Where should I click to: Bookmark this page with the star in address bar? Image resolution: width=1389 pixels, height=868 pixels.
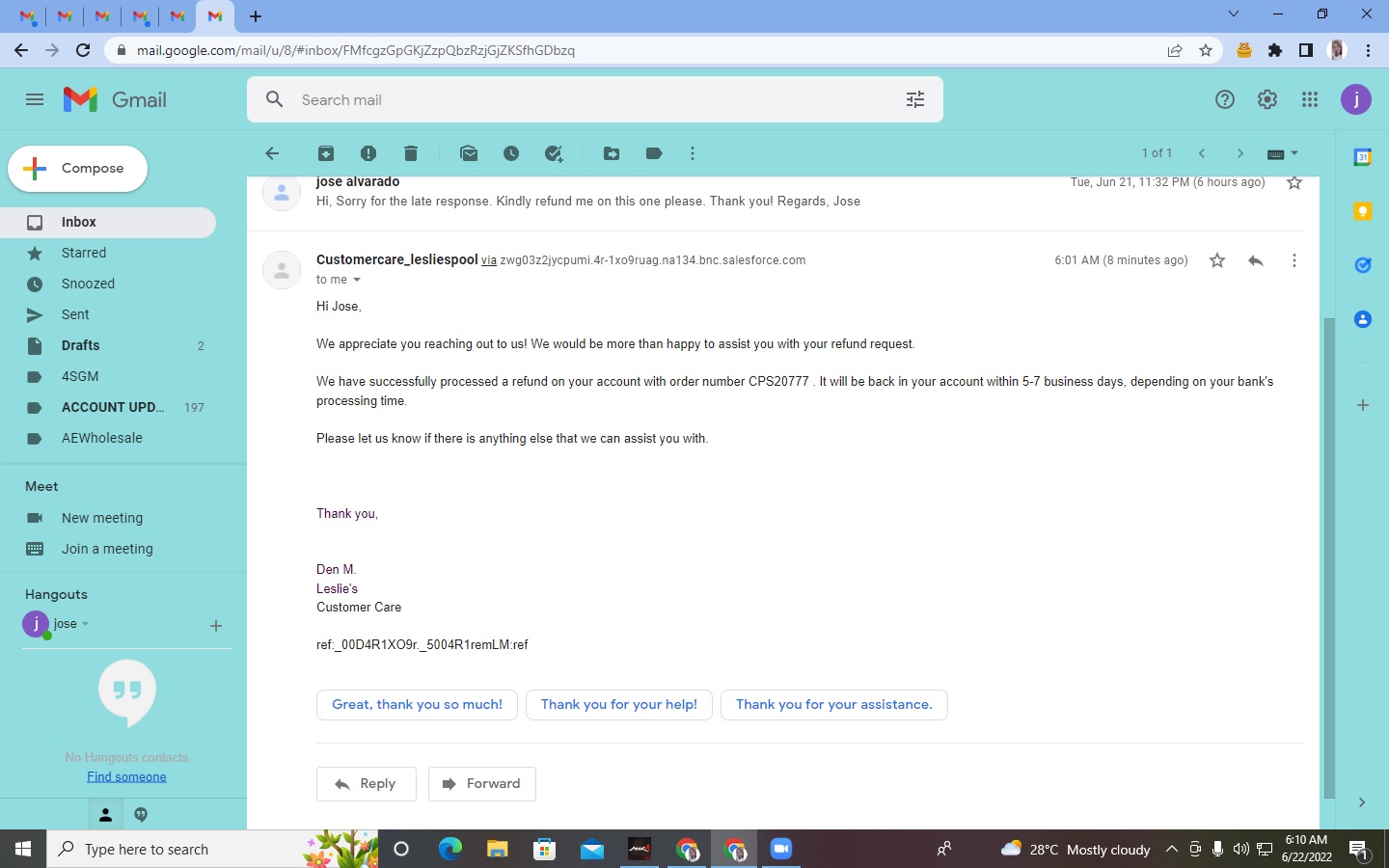(x=1206, y=50)
